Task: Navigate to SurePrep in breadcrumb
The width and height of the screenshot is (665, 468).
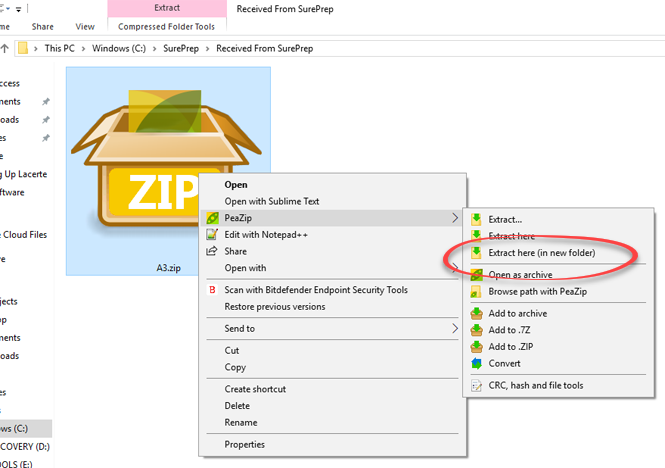Action: pyautogui.click(x=181, y=48)
